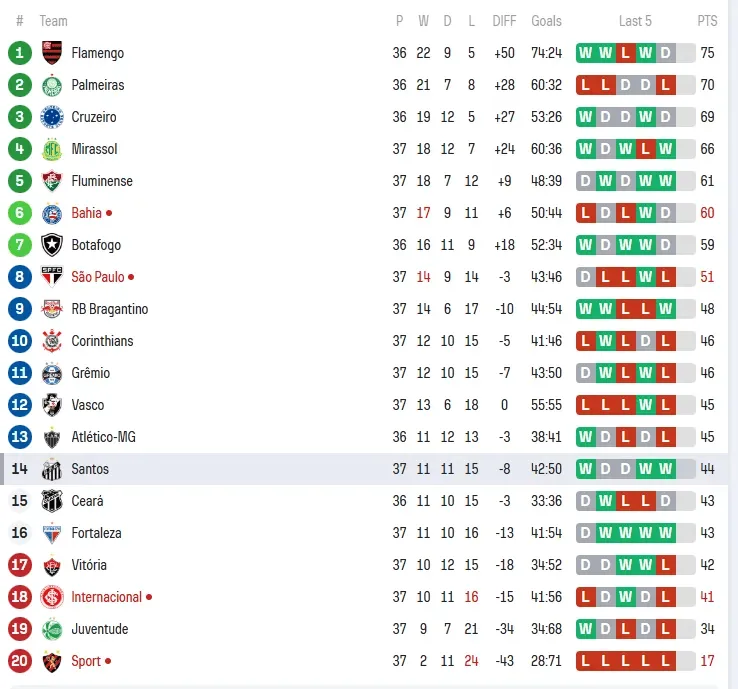Sort table by PTS column header
The height and width of the screenshot is (689, 738).
[x=707, y=21]
